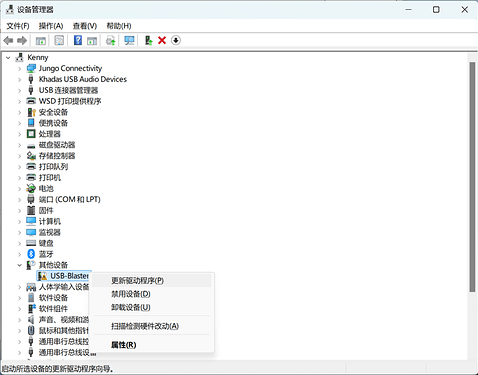
Task: Expand the 打印队列 node
Action: point(19,167)
